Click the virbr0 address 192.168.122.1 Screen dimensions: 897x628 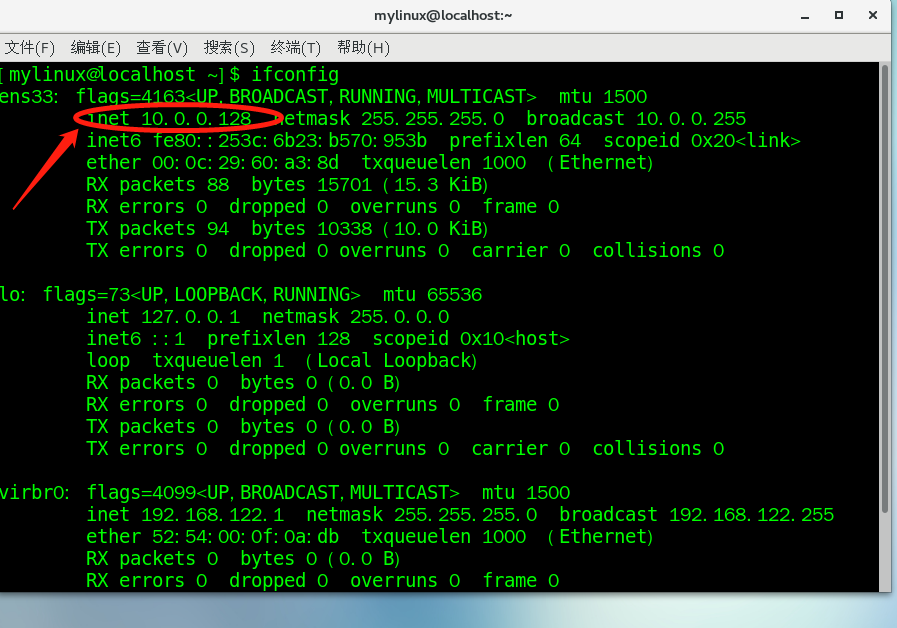(213, 514)
